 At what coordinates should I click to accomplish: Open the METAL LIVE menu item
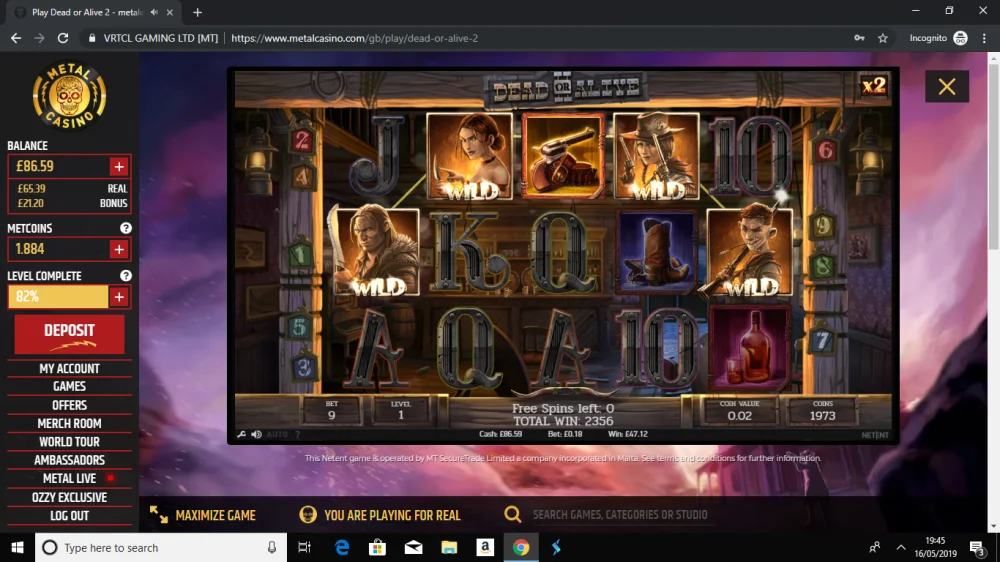click(x=70, y=478)
